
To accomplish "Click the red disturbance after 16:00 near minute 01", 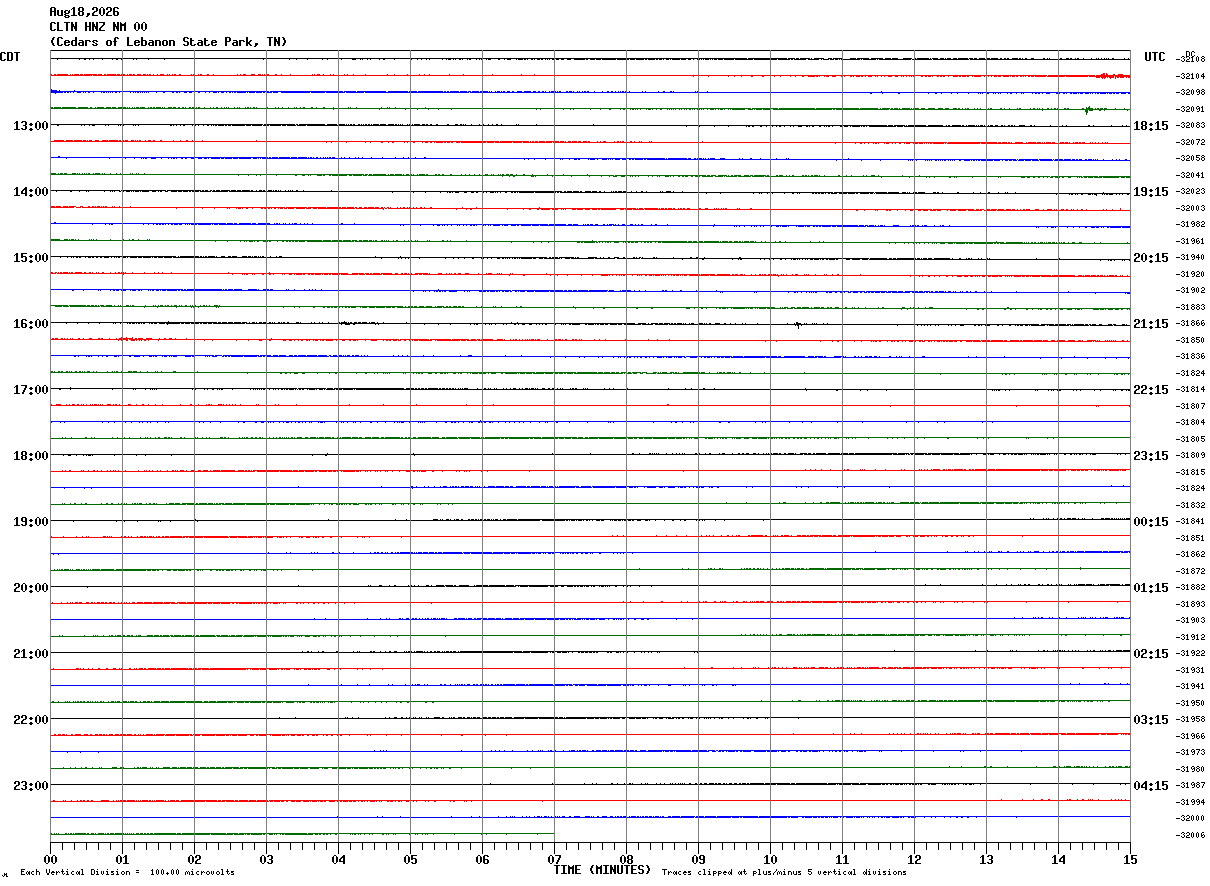I will pos(134,340).
